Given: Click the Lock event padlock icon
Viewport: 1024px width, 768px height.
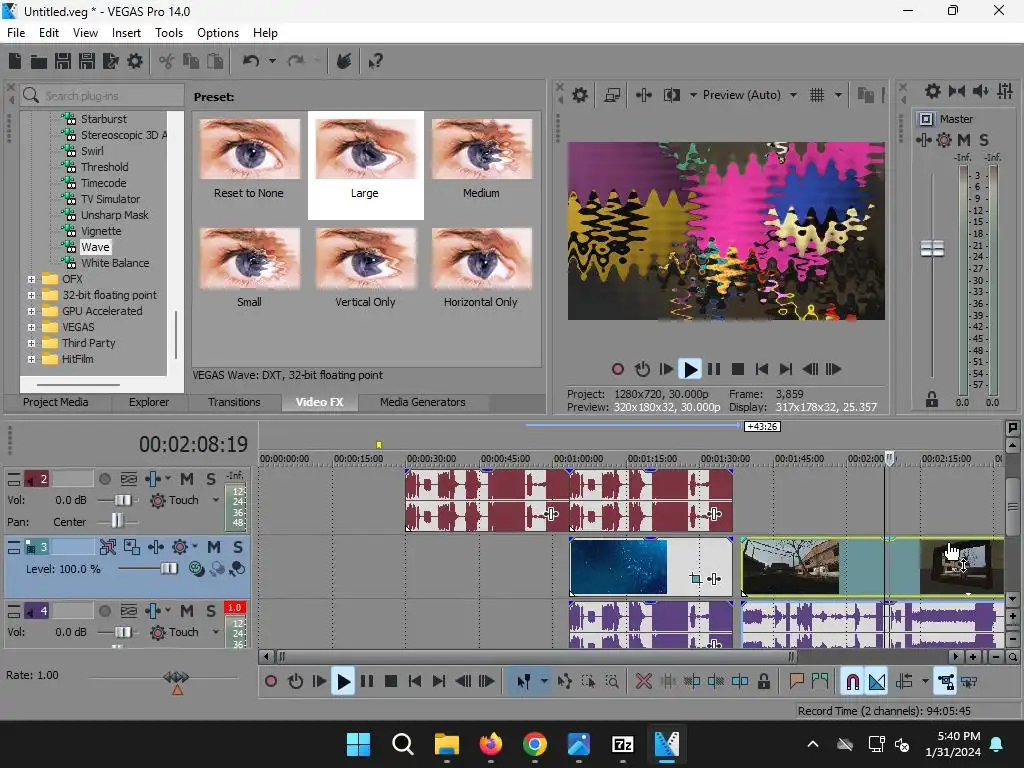Looking at the screenshot, I should click(x=763, y=682).
